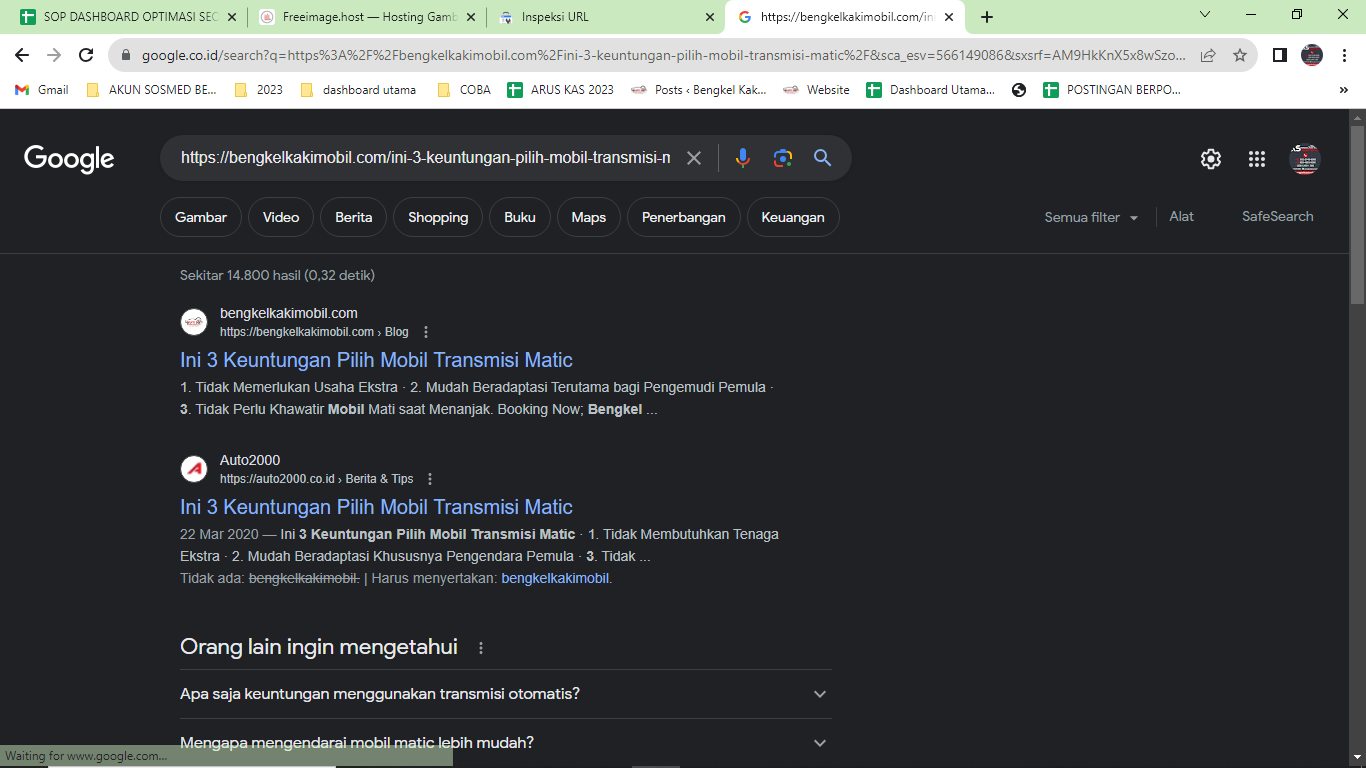Click the padlock site info icon

[126, 56]
